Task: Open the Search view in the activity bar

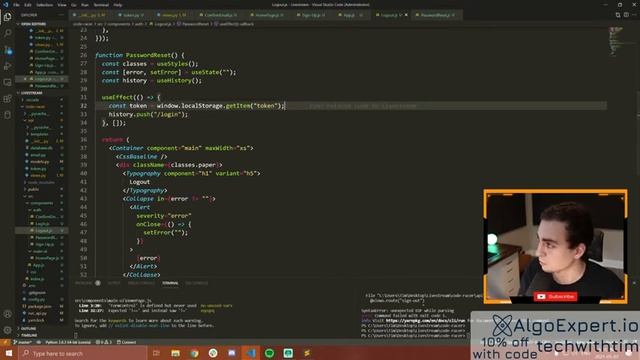Action: [x=8, y=33]
